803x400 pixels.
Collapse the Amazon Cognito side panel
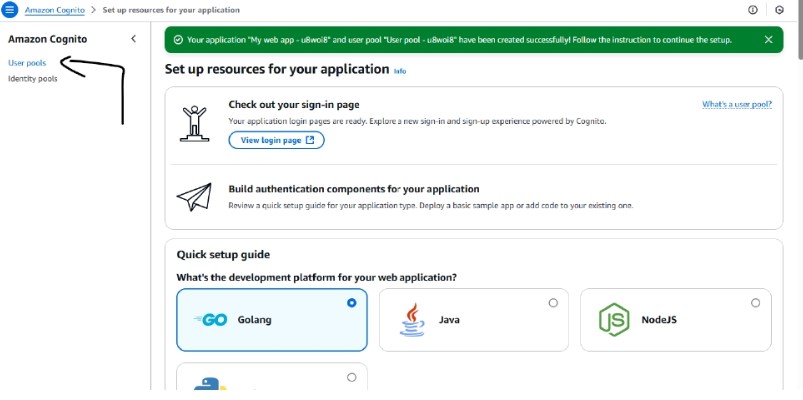[x=134, y=38]
